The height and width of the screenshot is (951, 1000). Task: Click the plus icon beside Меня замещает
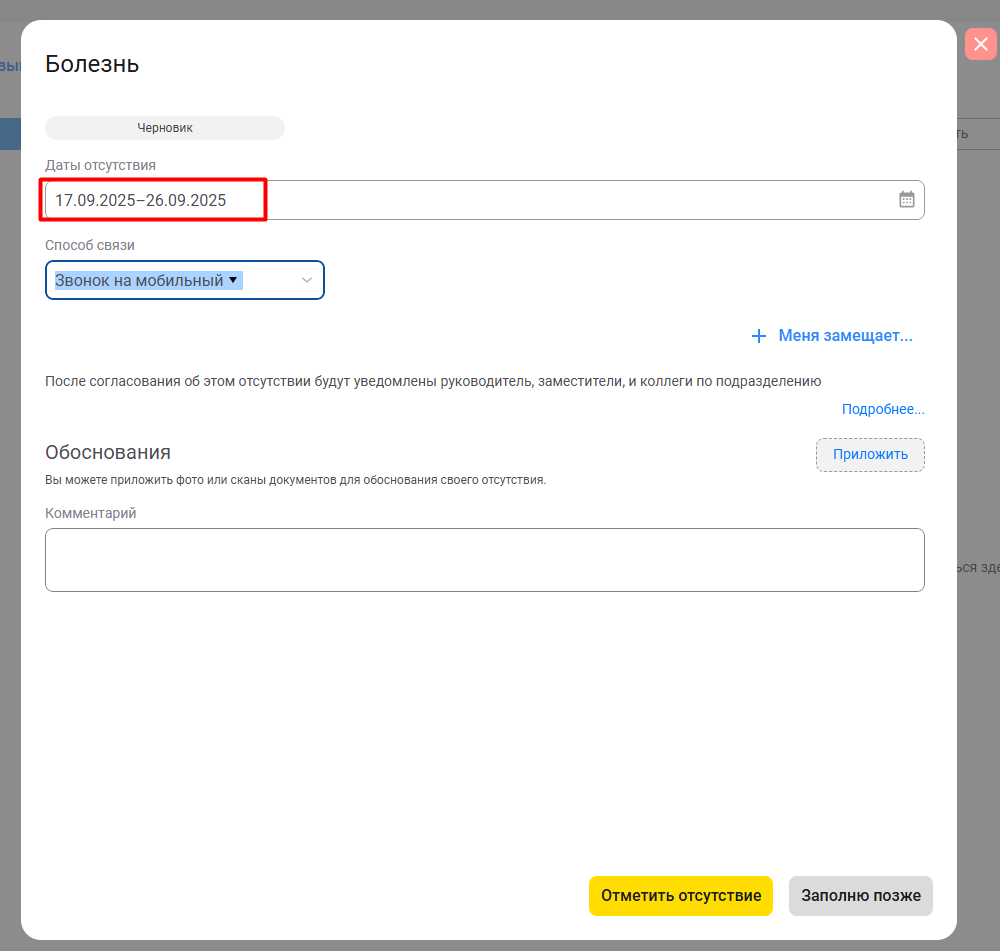758,337
